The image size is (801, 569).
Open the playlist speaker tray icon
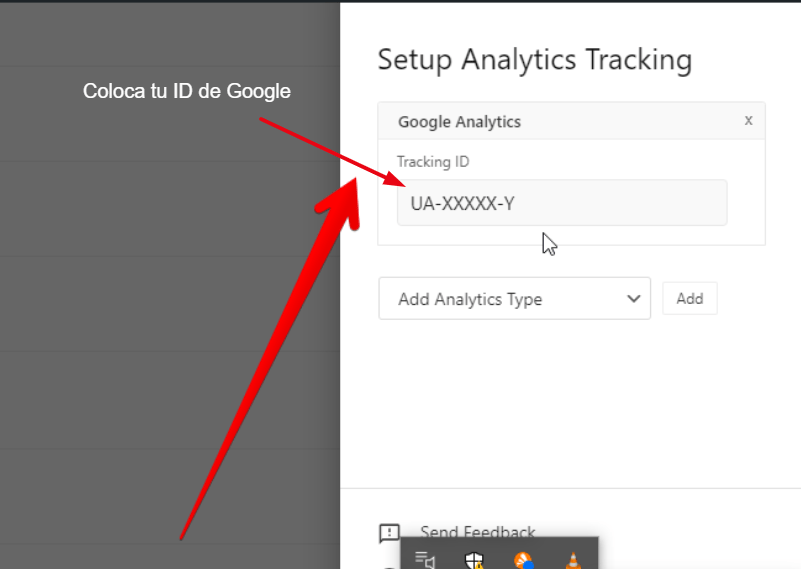(x=425, y=560)
